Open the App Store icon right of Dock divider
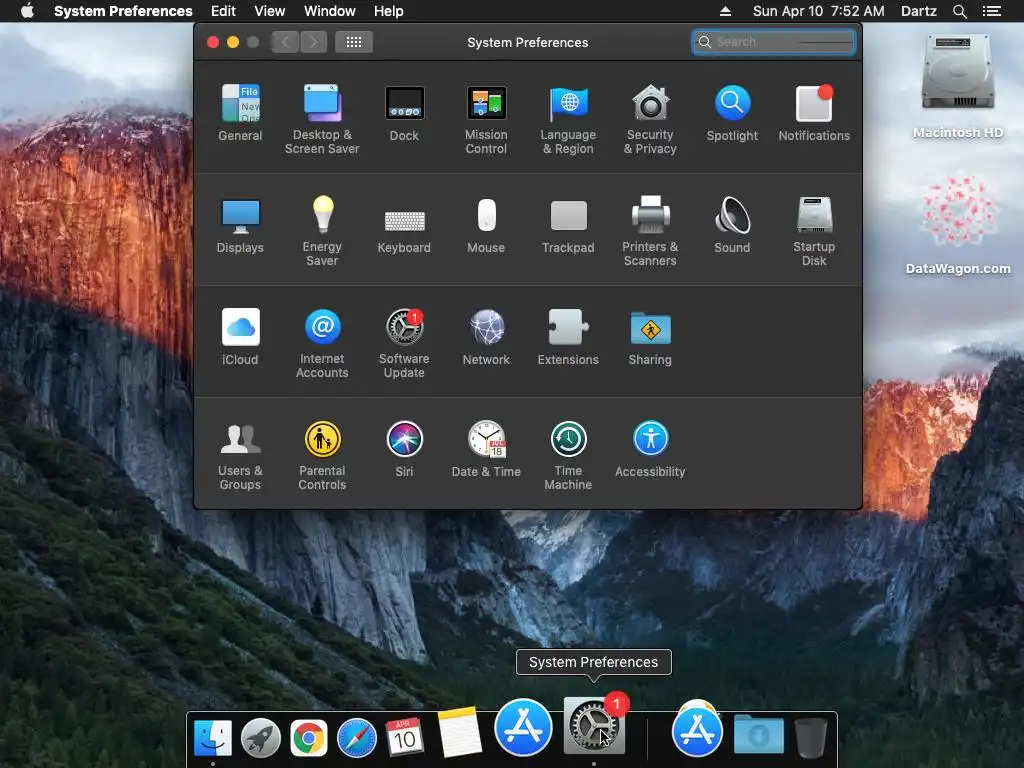Image resolution: width=1024 pixels, height=768 pixels. coord(697,729)
